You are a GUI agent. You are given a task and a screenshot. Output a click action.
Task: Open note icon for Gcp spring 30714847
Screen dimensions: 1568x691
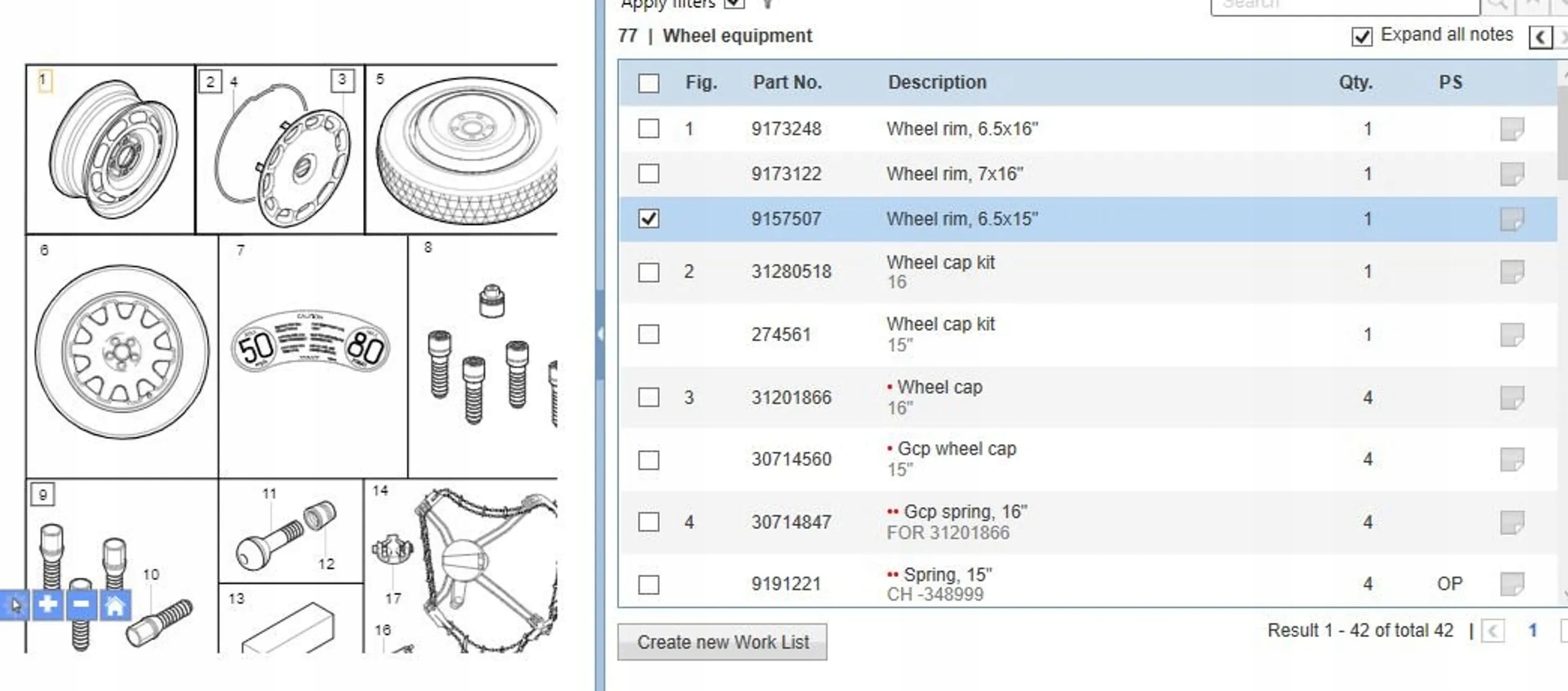coord(1512,522)
